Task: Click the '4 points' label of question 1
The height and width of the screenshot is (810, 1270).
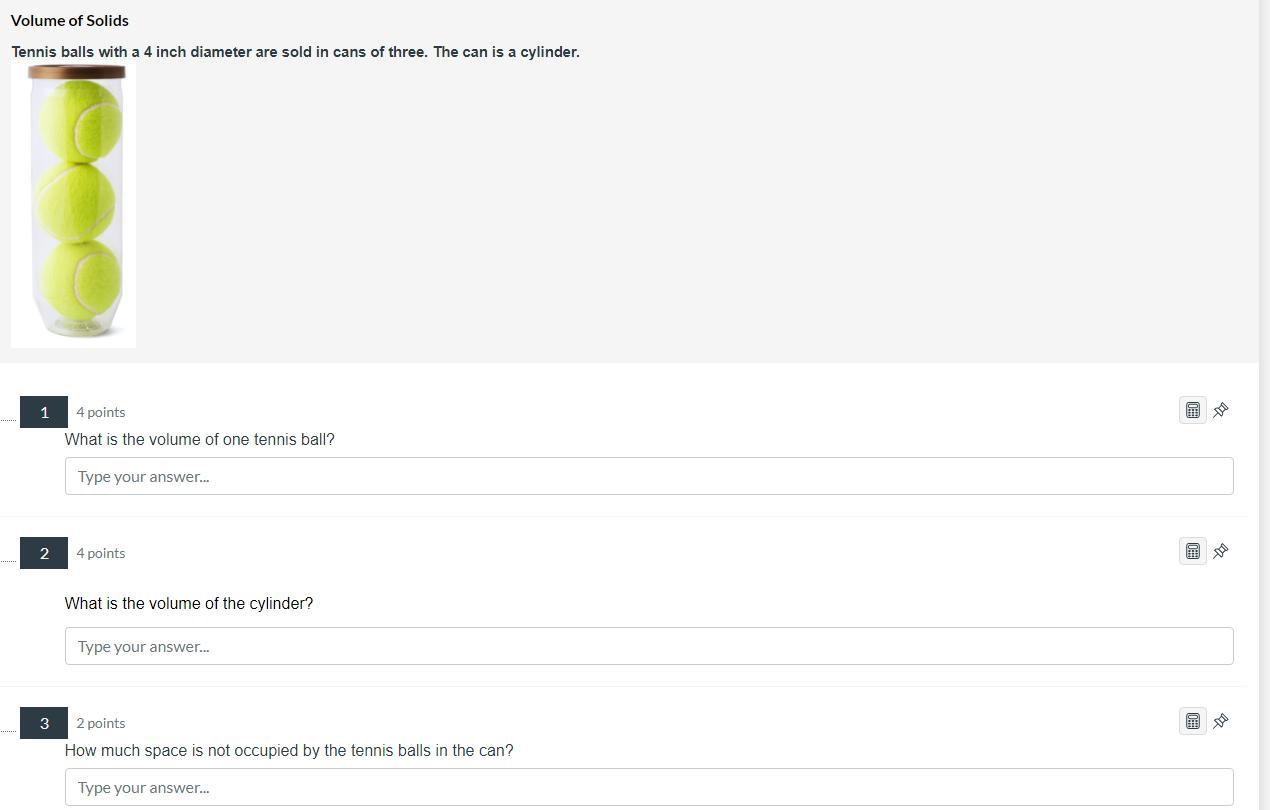Action: (x=101, y=412)
